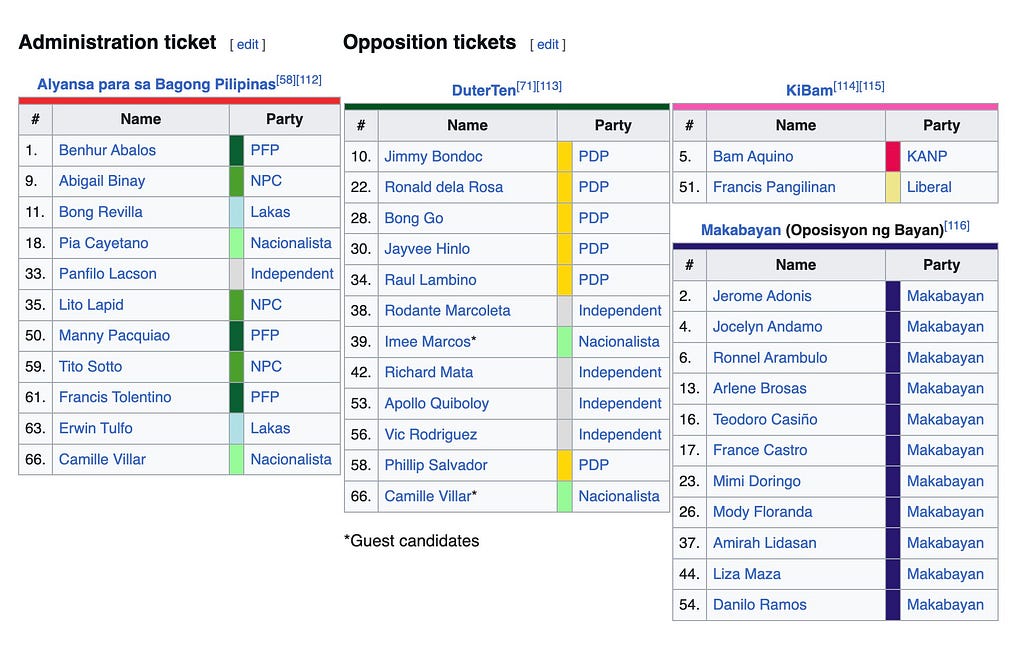This screenshot has width=1024, height=657.
Task: Click the Liberal party link
Action: tap(929, 187)
